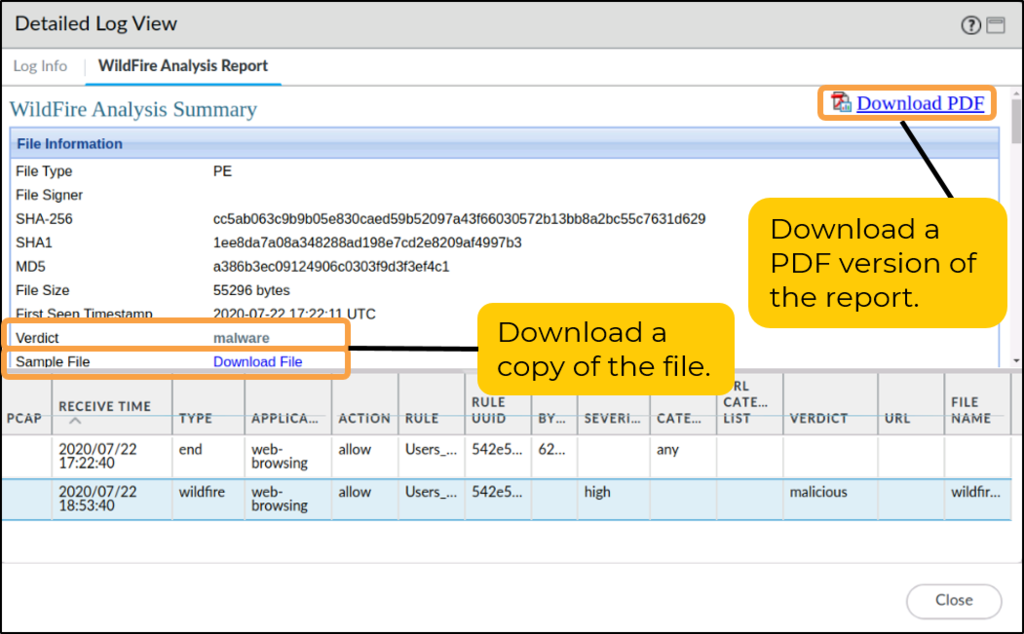Click the PDF icon beside Download PDF
This screenshot has height=634, width=1024.
841,103
